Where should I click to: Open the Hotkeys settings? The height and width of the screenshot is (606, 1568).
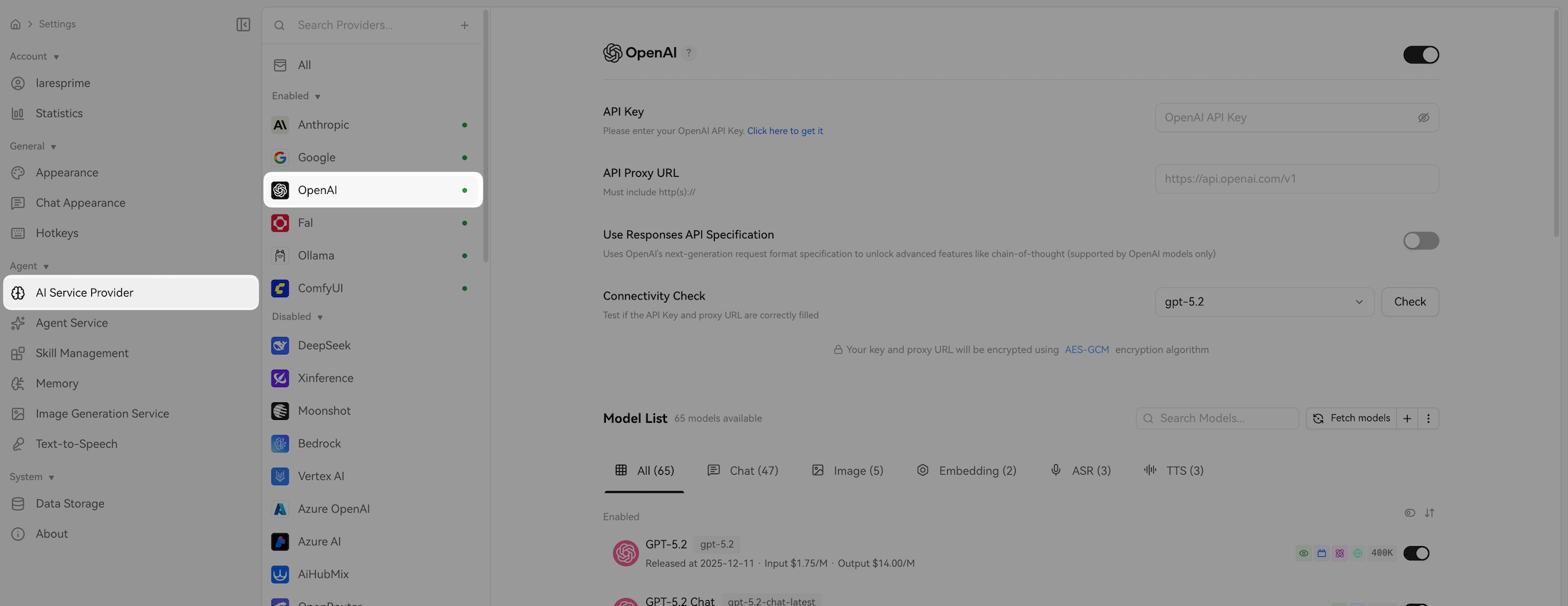(131, 233)
